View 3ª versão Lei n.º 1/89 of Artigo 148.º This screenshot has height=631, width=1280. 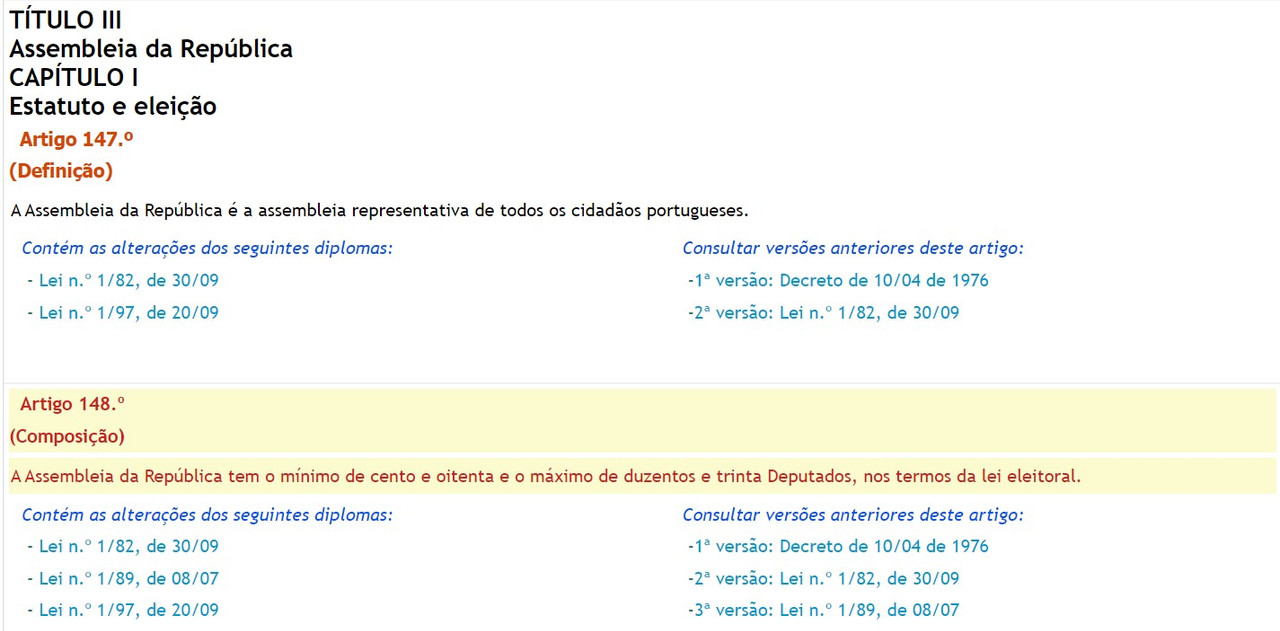coord(823,610)
